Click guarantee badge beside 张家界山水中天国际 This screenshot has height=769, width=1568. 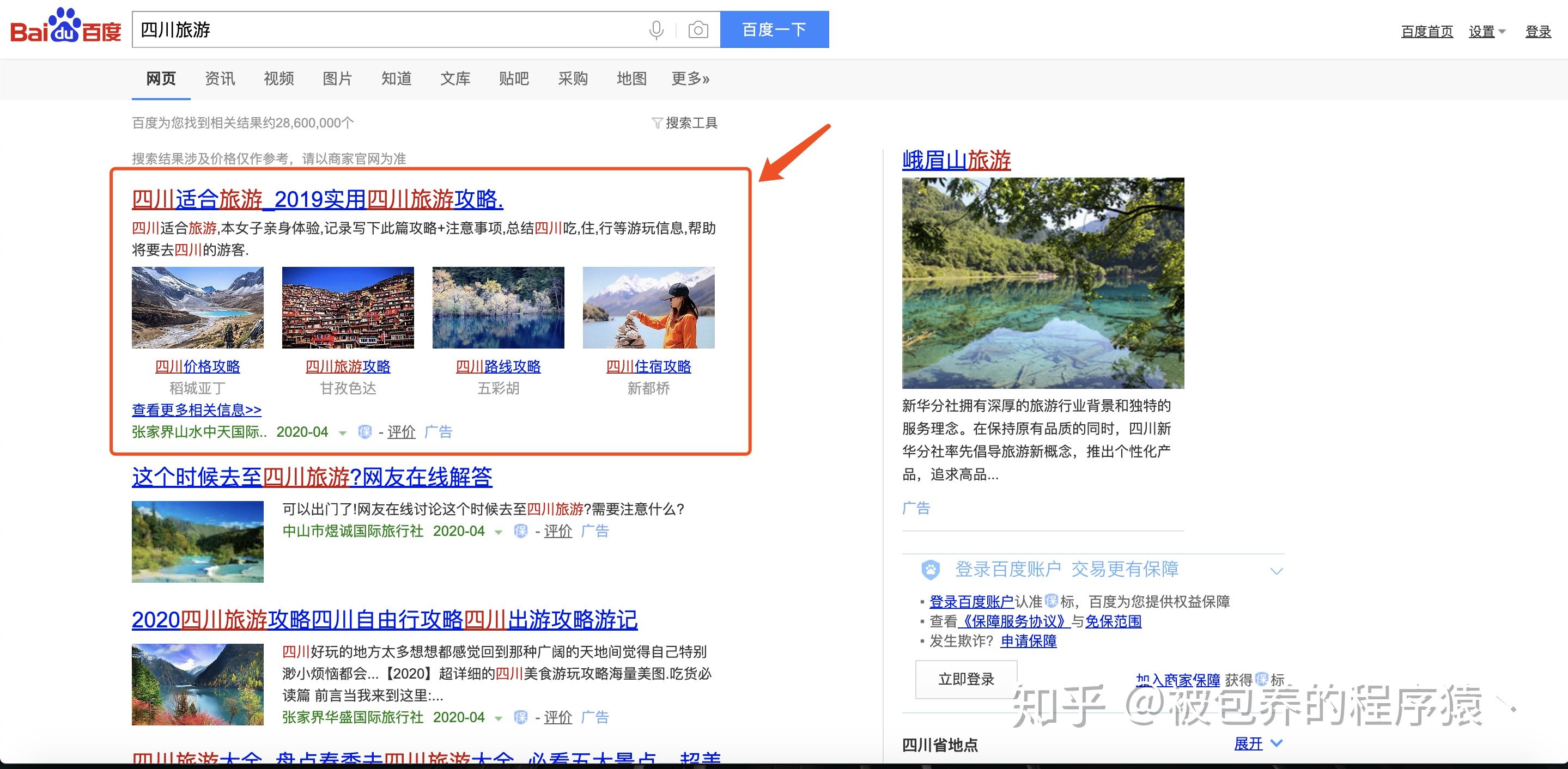tap(364, 432)
